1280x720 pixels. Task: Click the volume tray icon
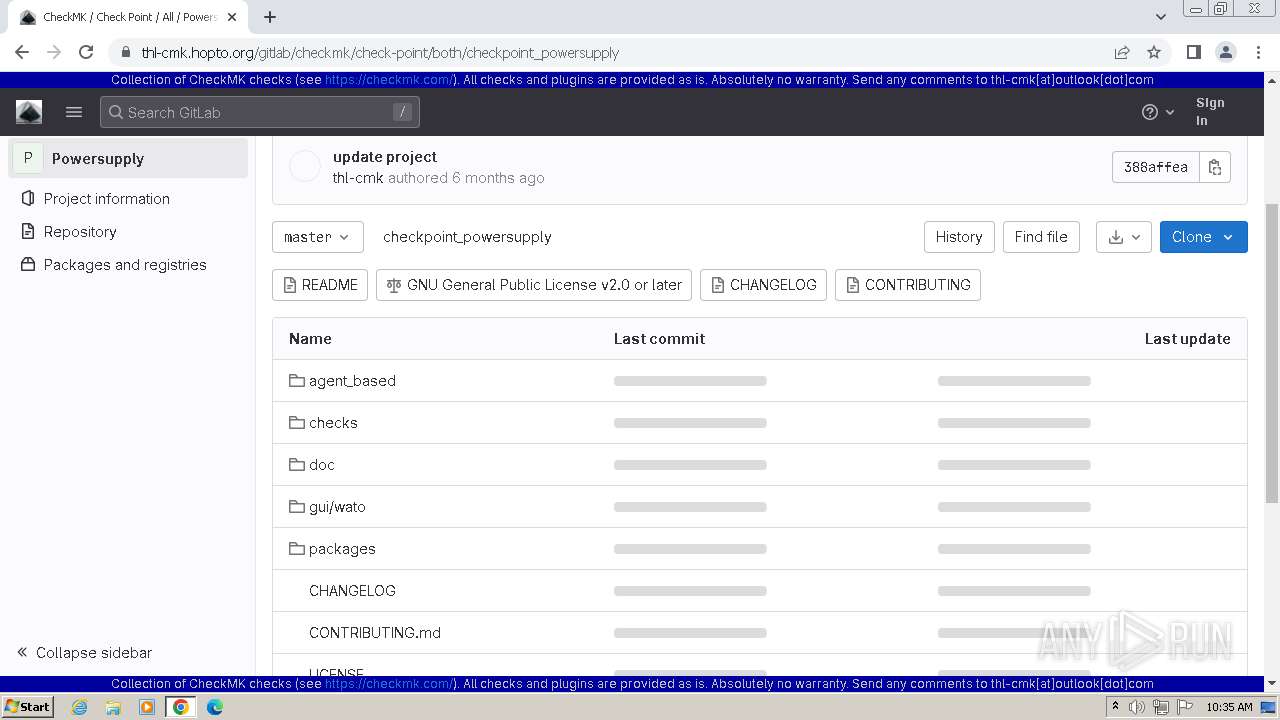[1137, 707]
